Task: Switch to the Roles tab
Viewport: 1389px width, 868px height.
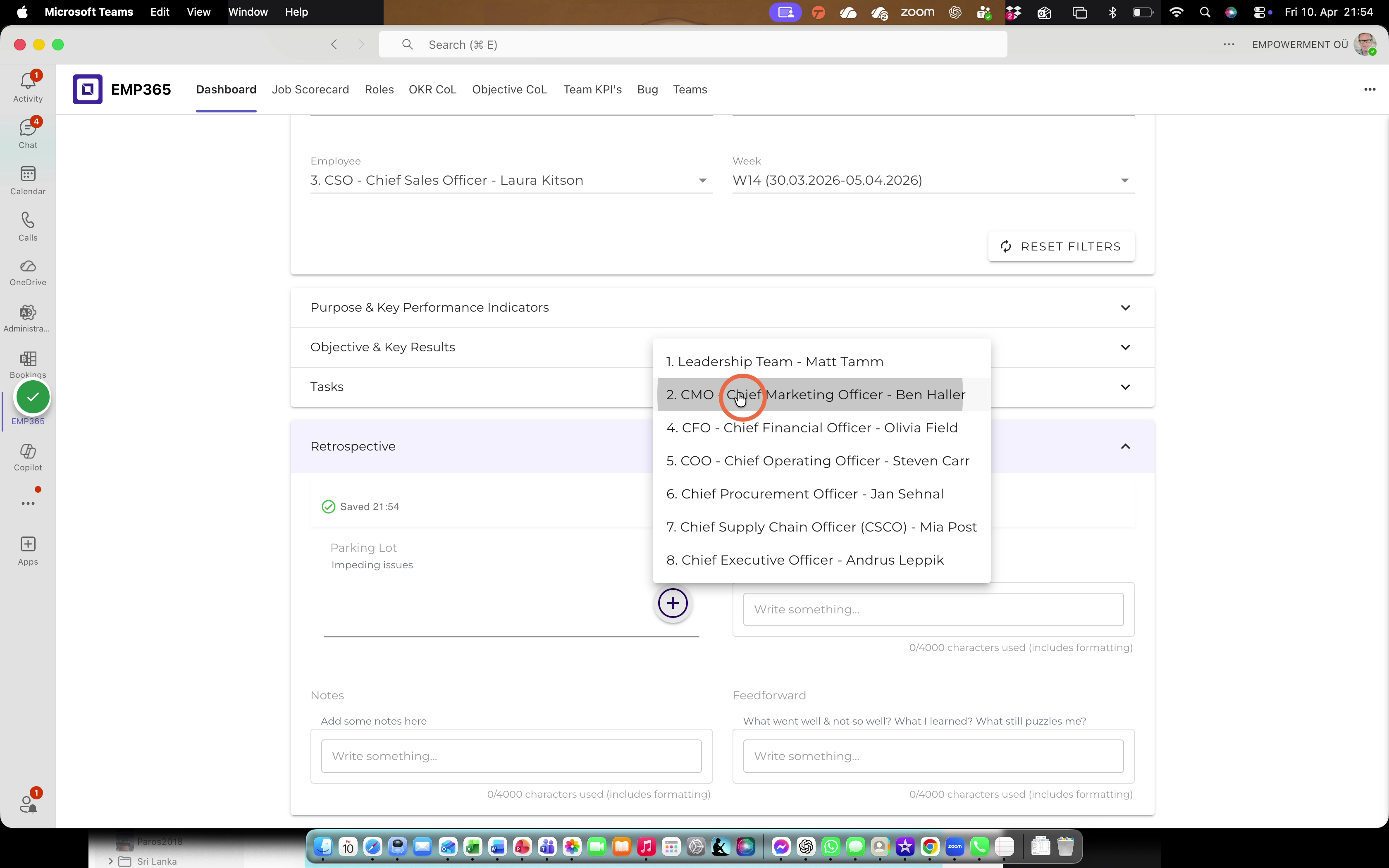Action: click(x=379, y=90)
